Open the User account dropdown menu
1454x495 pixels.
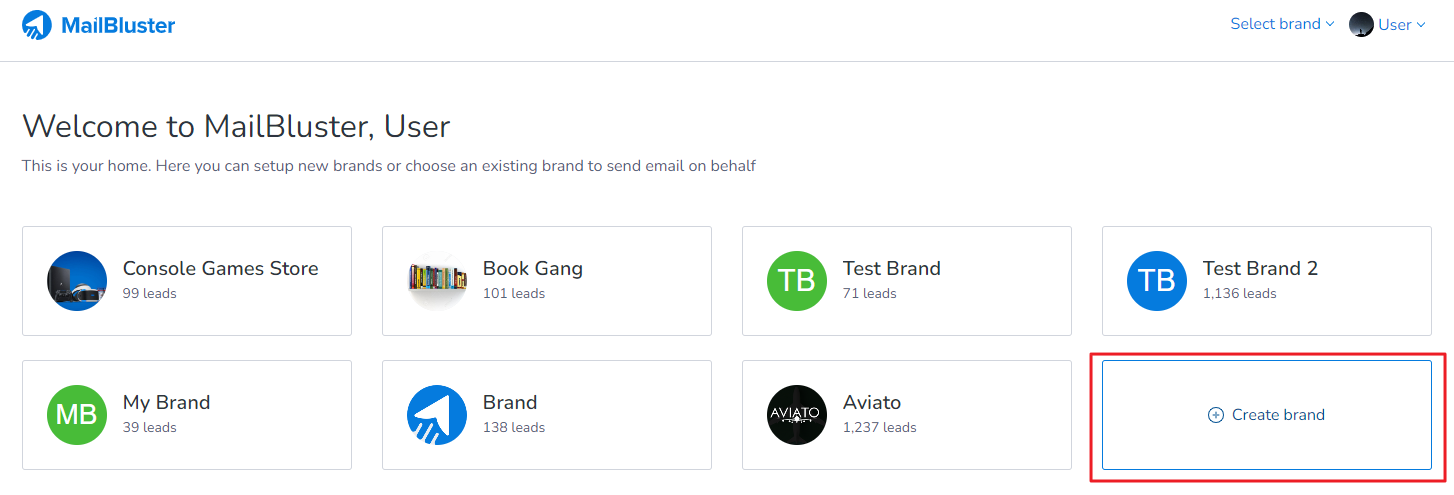pos(1395,25)
